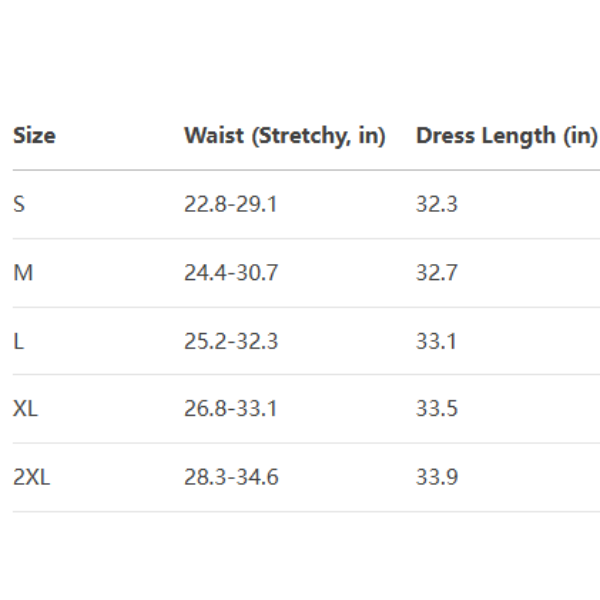Click waist value 26.8-33.1

click(231, 409)
